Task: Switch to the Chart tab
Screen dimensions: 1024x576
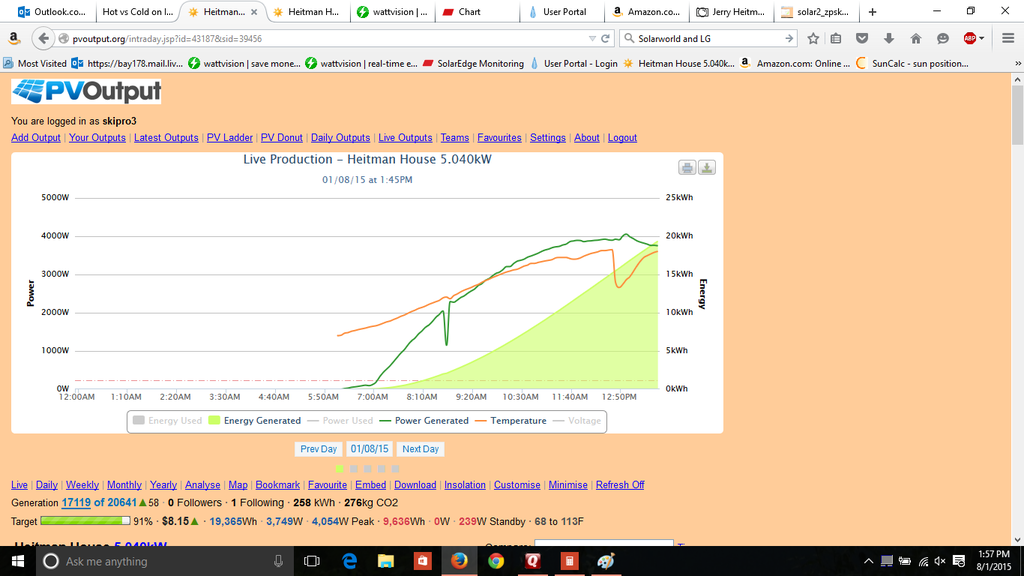Action: tap(479, 12)
